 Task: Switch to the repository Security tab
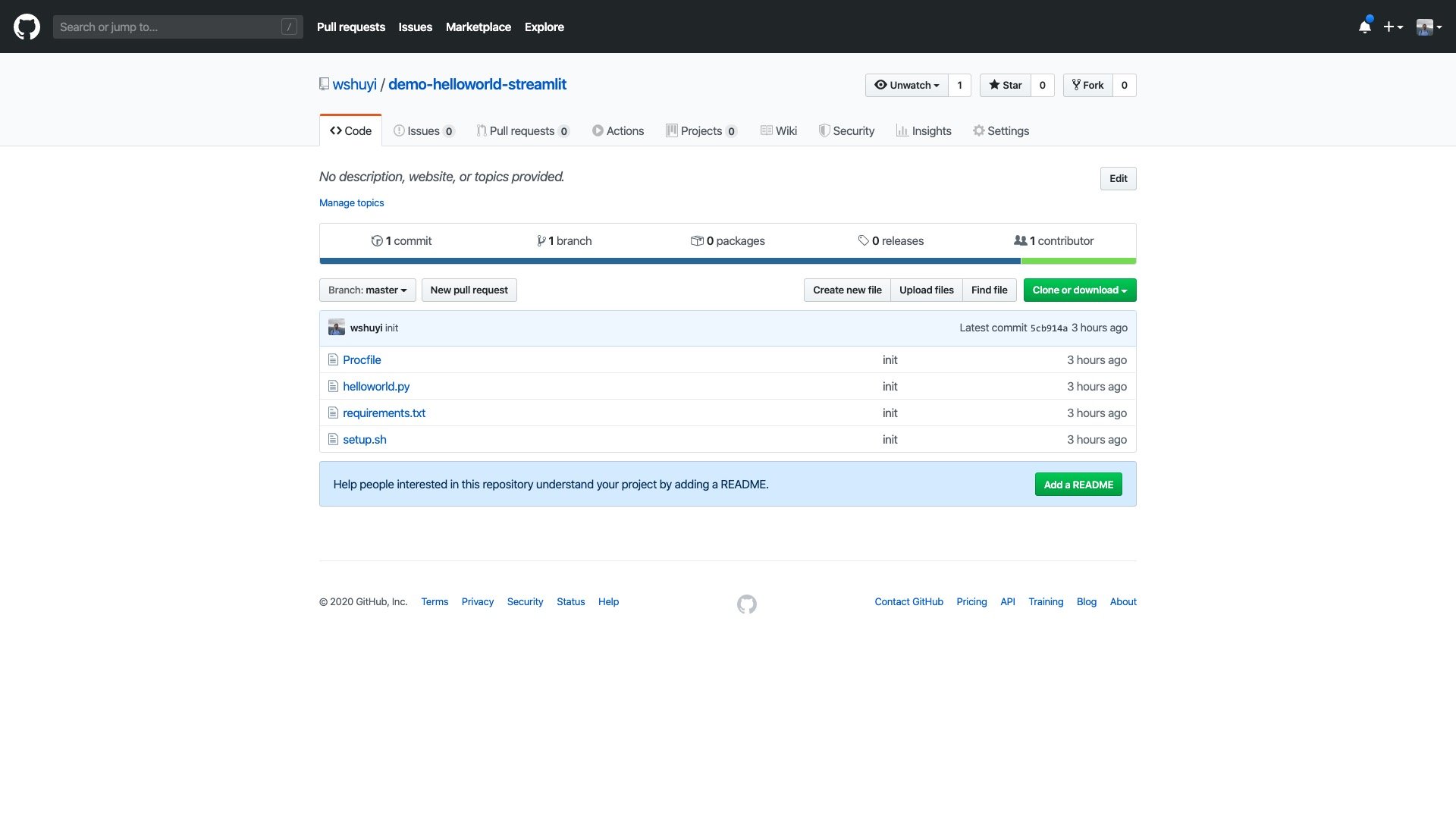pyautogui.click(x=846, y=130)
